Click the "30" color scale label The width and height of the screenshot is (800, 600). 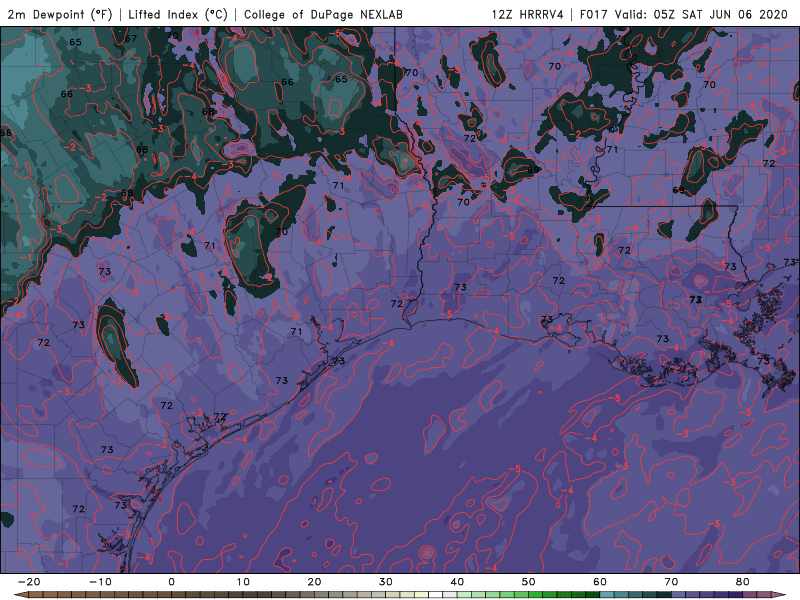[x=386, y=582]
